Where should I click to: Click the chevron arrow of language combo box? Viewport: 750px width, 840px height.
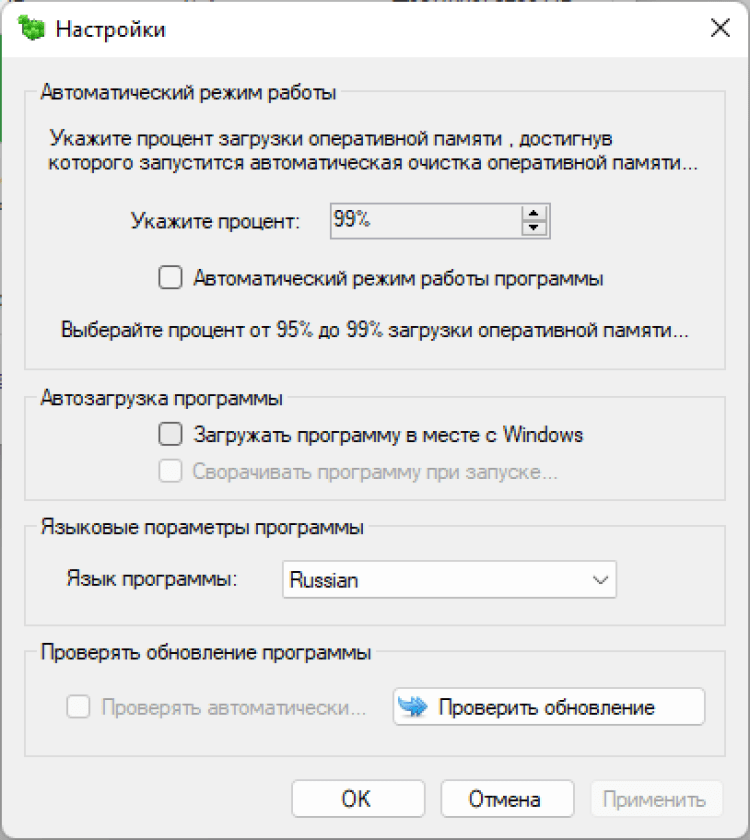600,580
